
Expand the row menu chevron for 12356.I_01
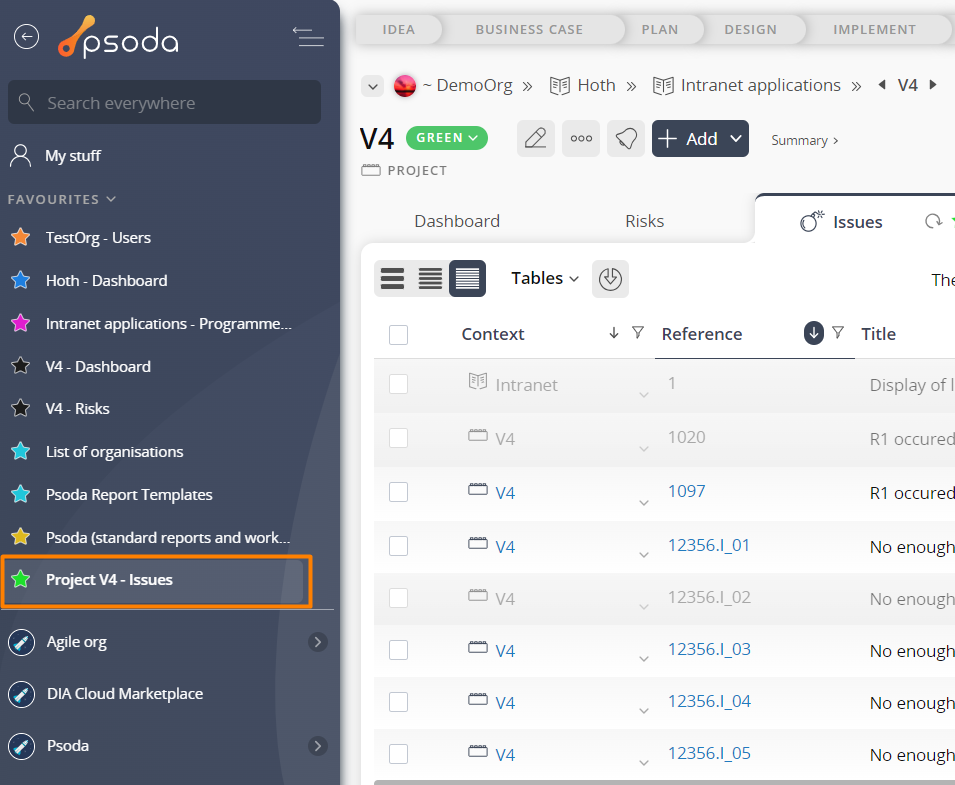click(x=644, y=555)
